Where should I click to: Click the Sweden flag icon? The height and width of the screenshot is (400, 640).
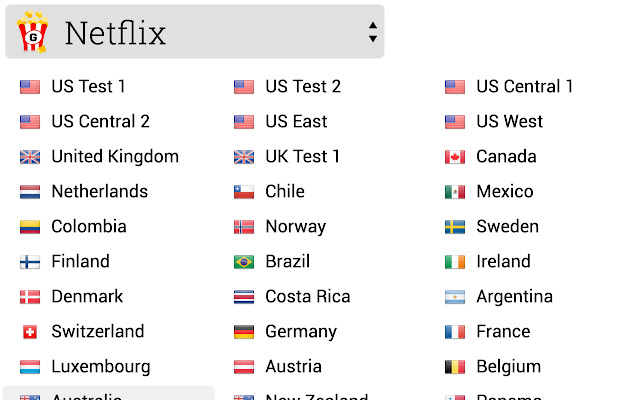click(x=455, y=227)
